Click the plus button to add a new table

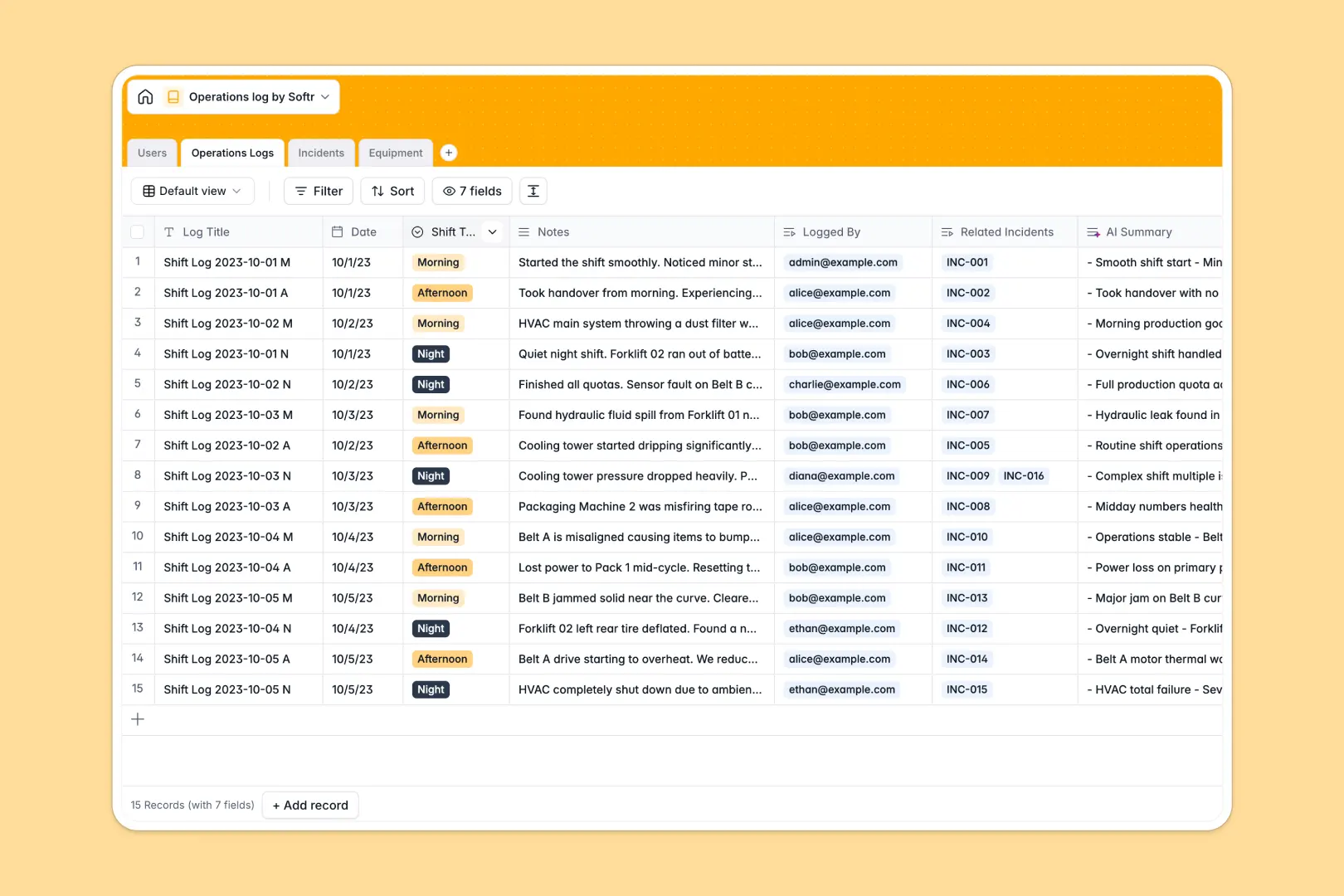coord(449,153)
